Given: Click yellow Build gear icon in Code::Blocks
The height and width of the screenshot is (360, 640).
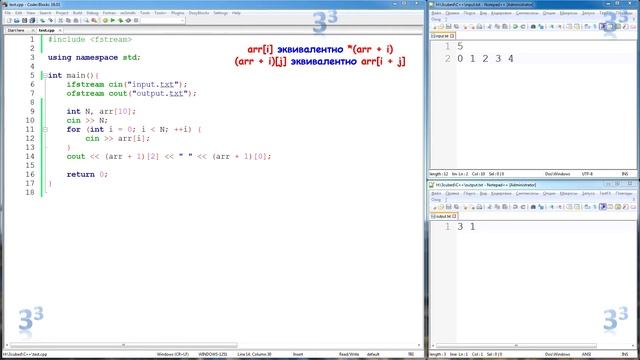Looking at the screenshot, I should pos(105,20).
